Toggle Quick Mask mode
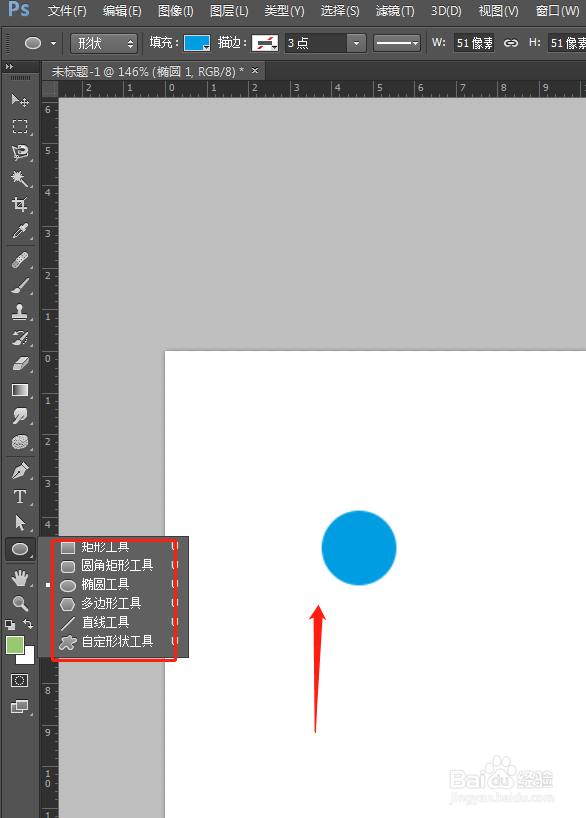This screenshot has width=586, height=818. [20, 680]
